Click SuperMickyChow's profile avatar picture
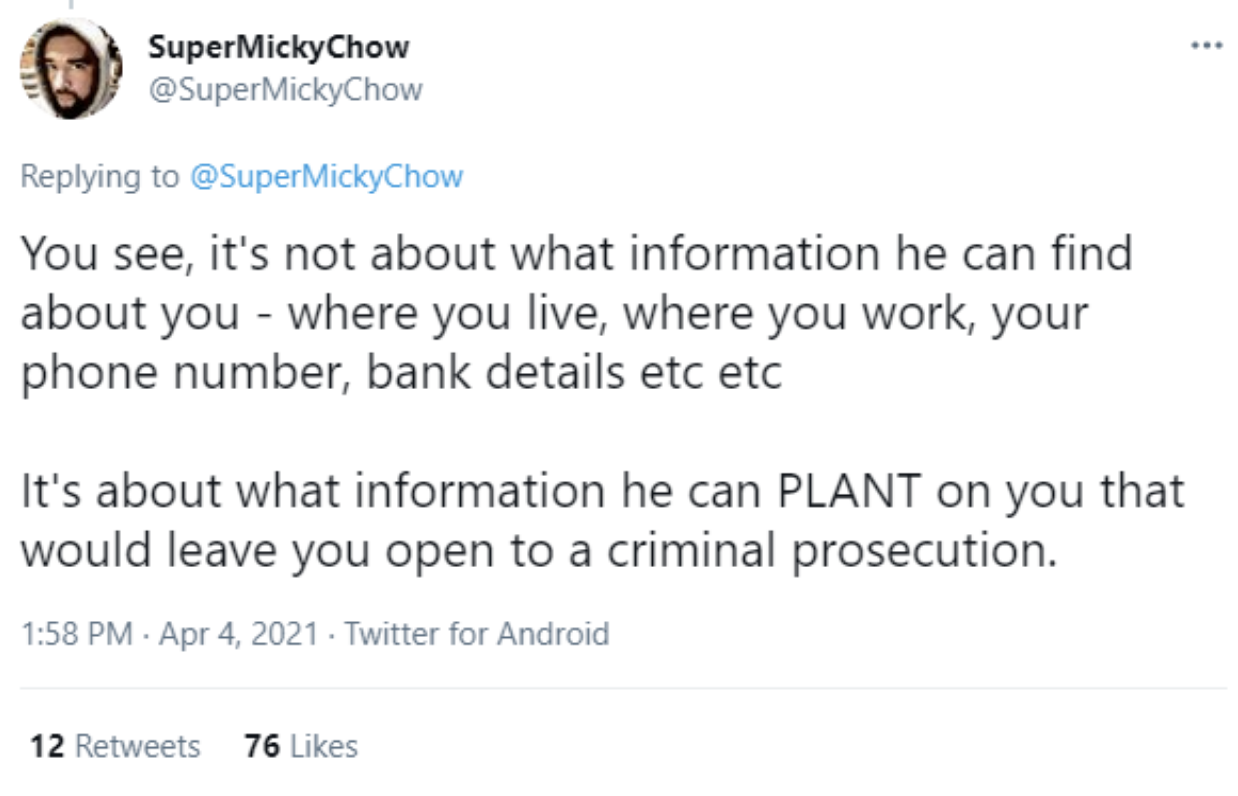The width and height of the screenshot is (1238, 796). 71,68
